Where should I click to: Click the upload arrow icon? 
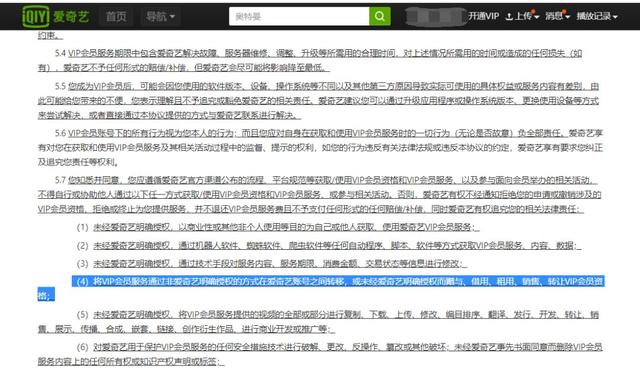509,16
